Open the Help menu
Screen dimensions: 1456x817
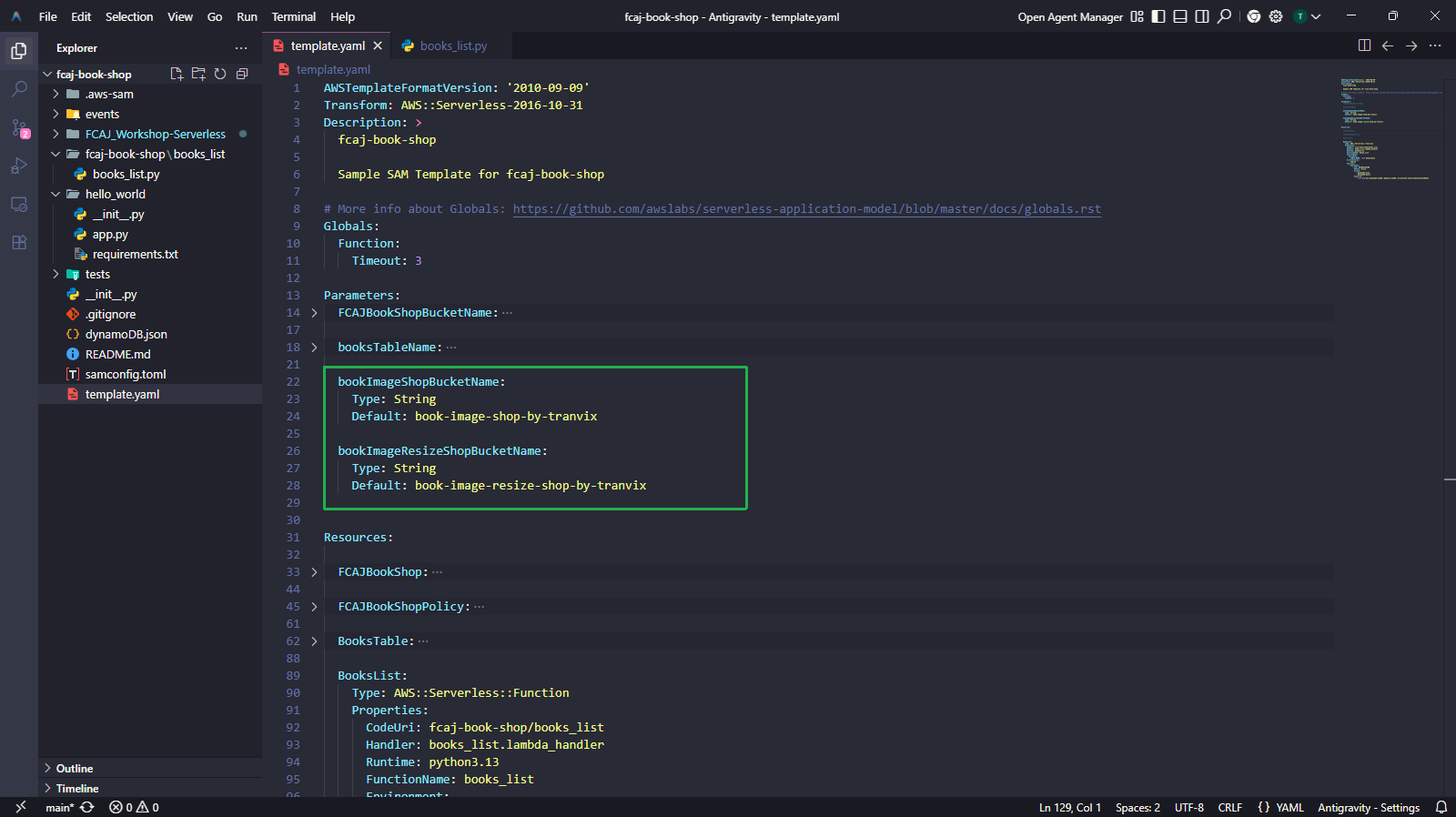point(342,16)
